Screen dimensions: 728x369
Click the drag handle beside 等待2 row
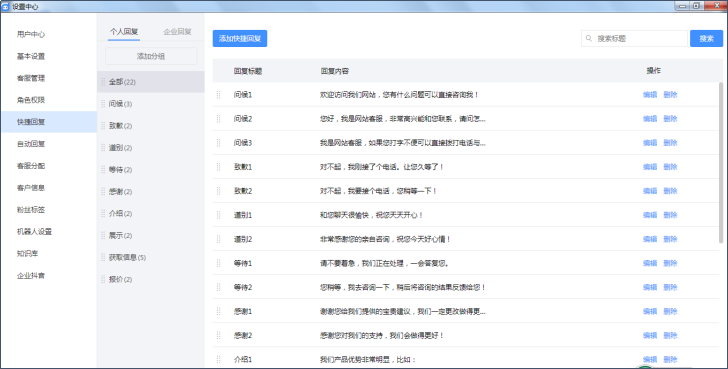(218, 287)
